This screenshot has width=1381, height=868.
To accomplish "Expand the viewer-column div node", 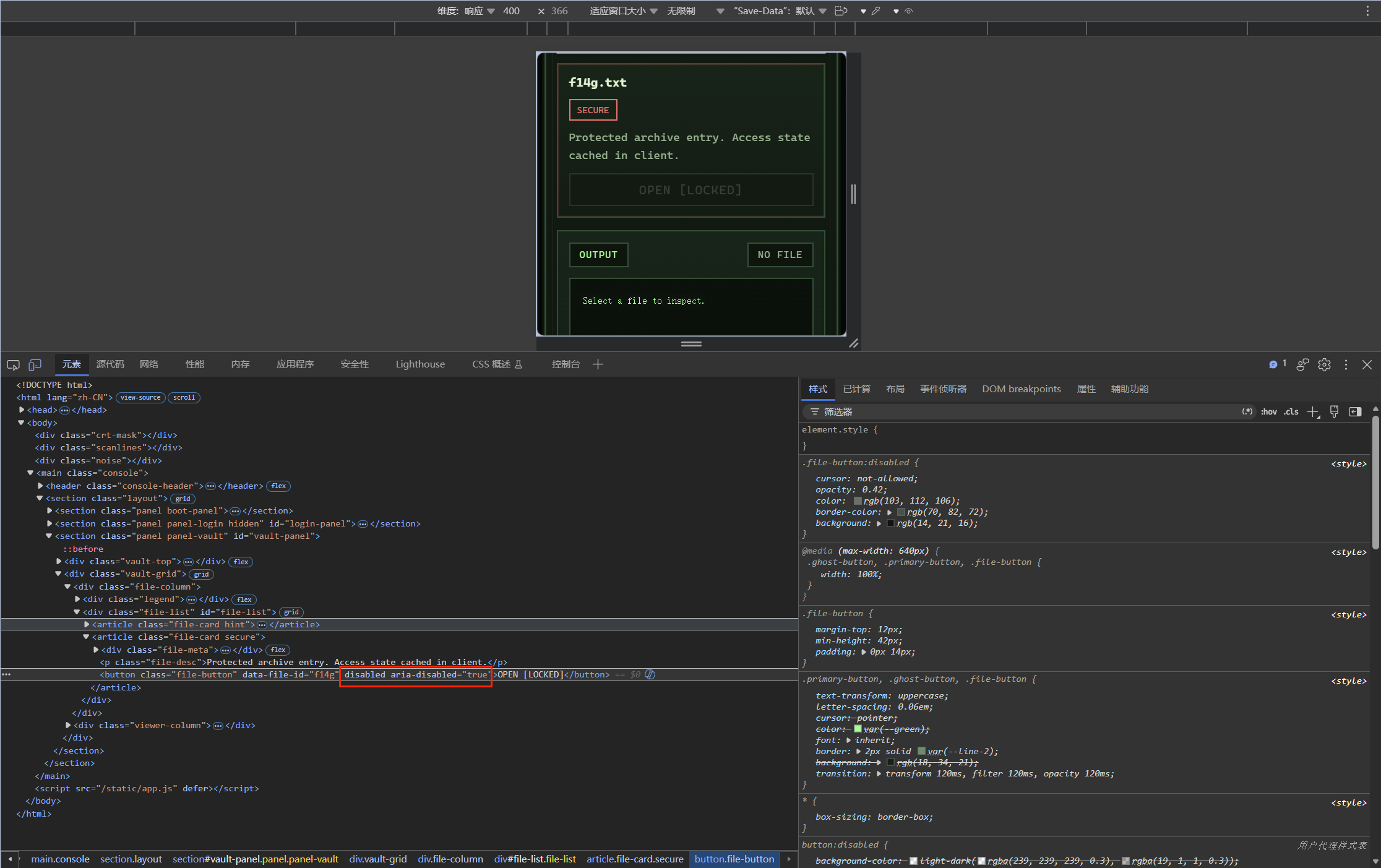I will (x=68, y=725).
